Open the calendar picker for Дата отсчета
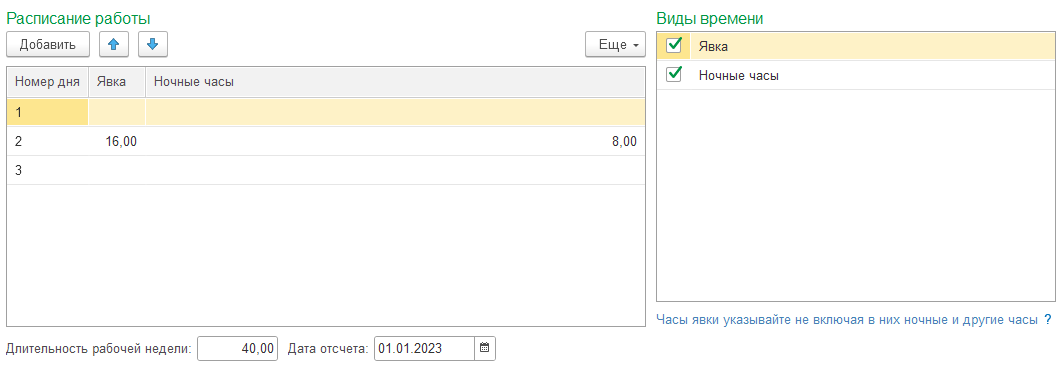The width and height of the screenshot is (1061, 367). pyautogui.click(x=484, y=349)
